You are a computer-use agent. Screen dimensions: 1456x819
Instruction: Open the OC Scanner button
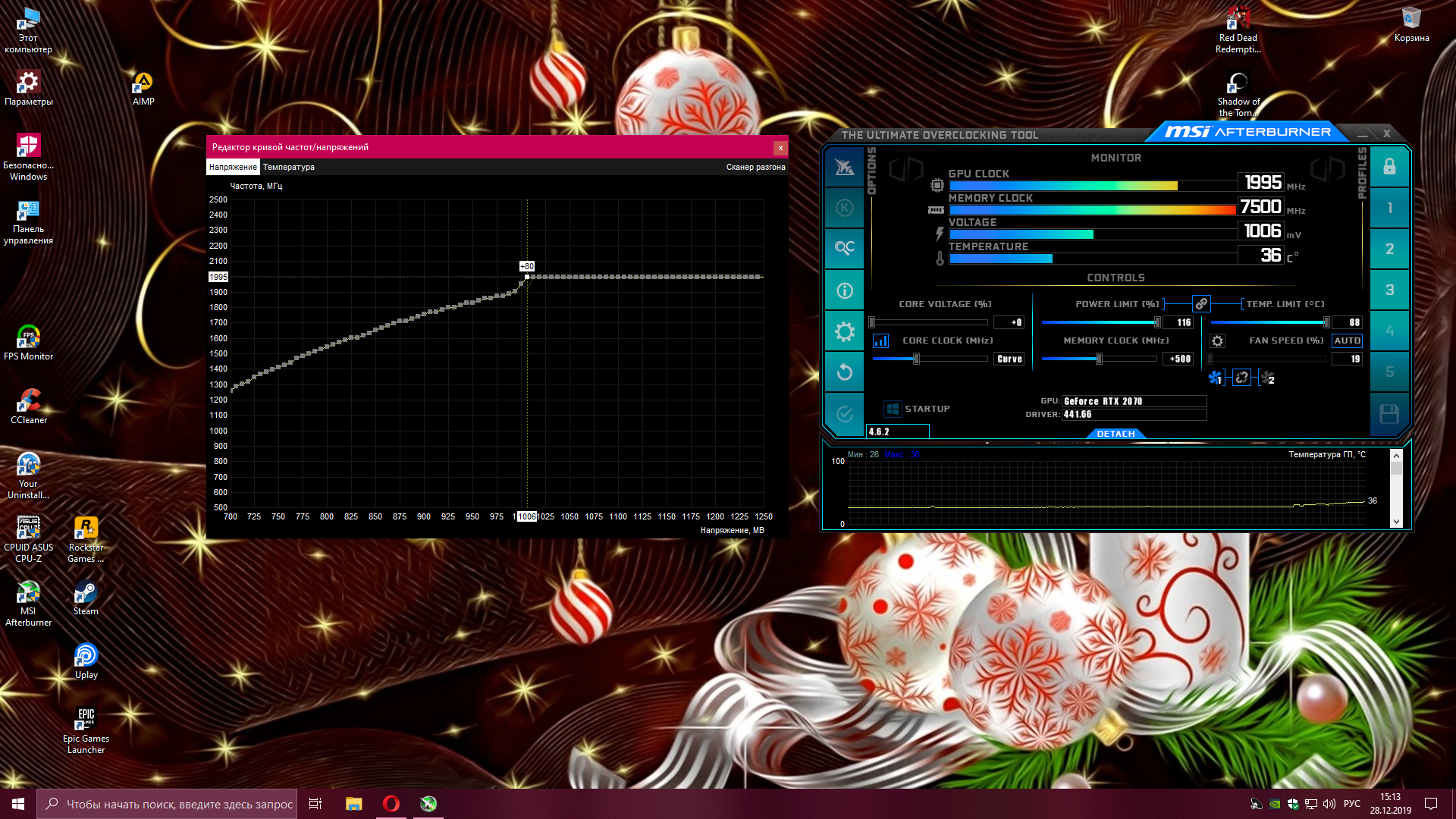tap(844, 248)
